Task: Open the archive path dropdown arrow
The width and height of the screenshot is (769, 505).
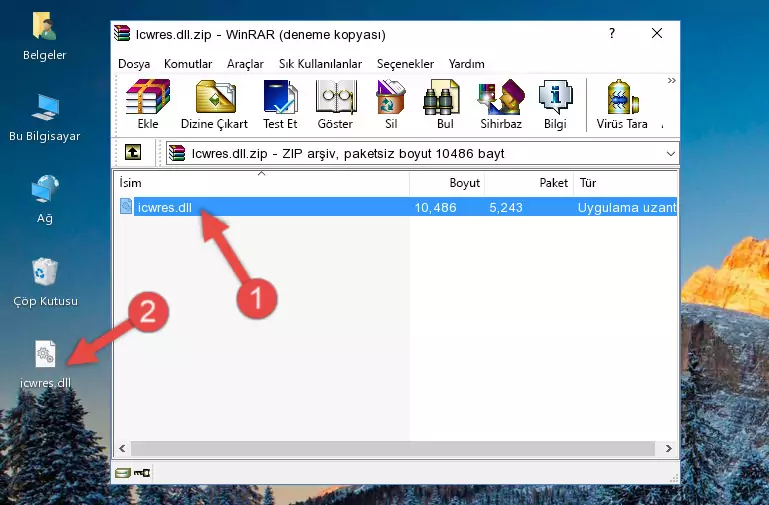Action: pyautogui.click(x=670, y=153)
